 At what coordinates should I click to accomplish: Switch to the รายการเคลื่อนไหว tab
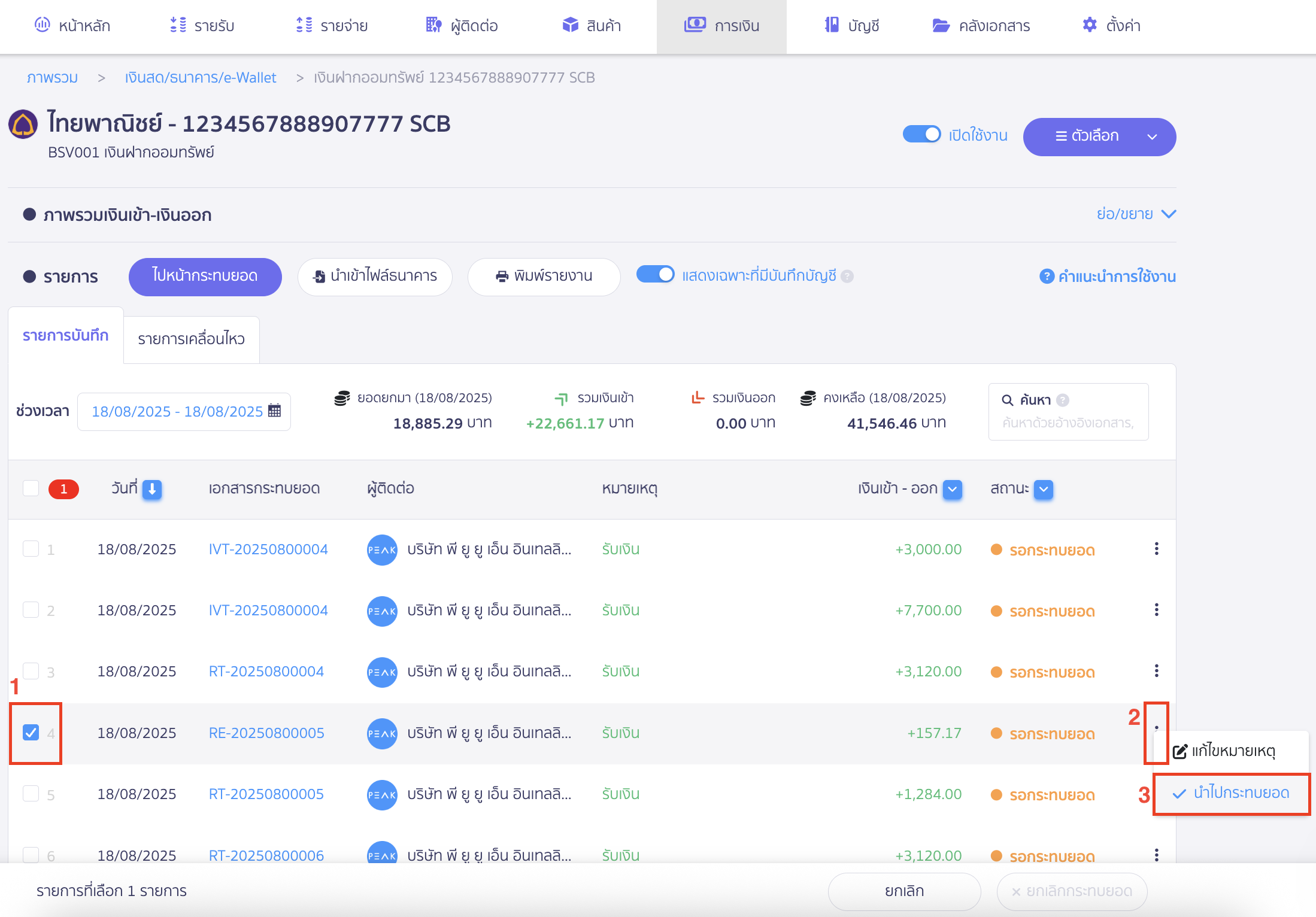191,339
